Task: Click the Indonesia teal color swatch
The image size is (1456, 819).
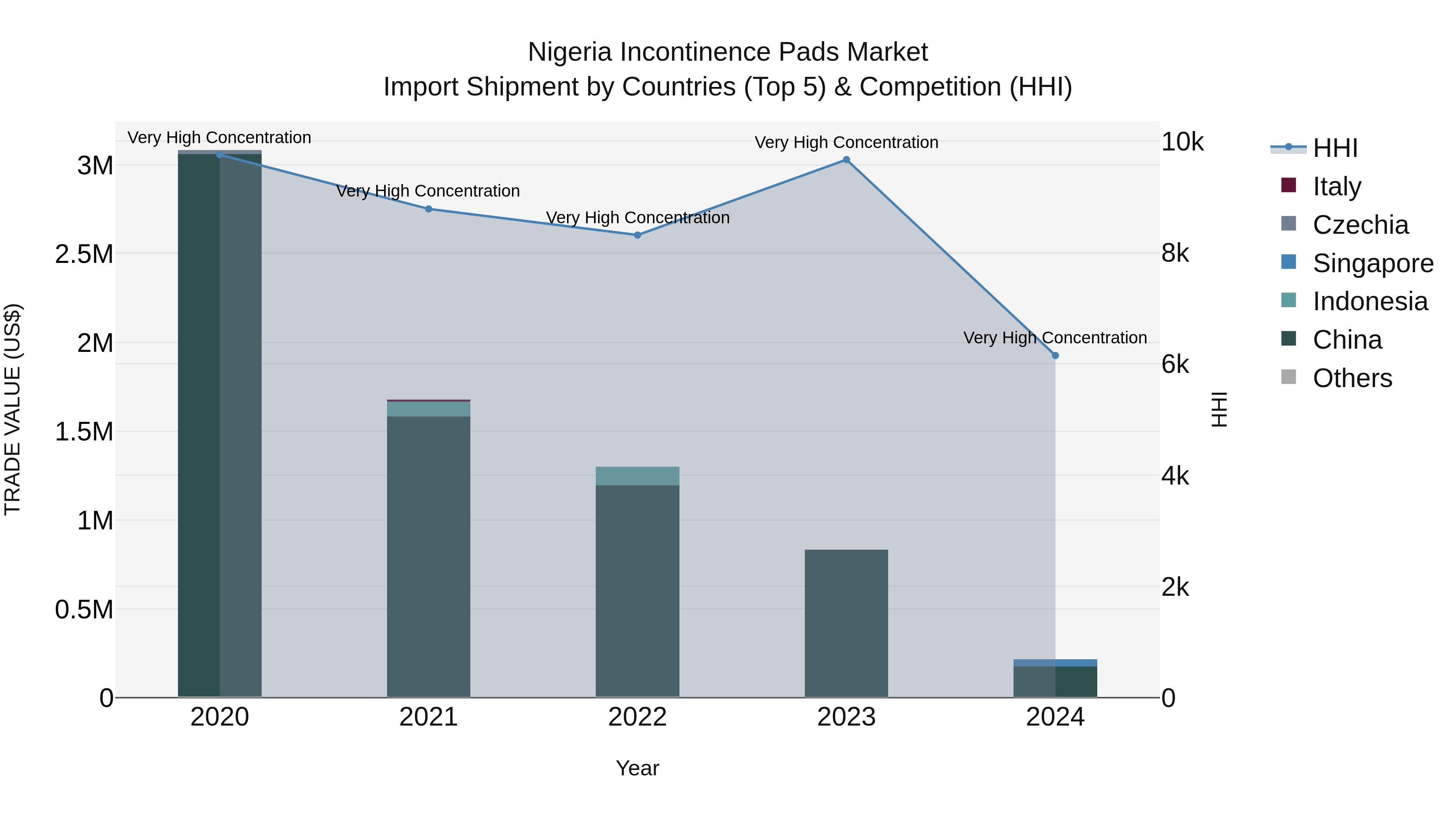Action: 1288,300
